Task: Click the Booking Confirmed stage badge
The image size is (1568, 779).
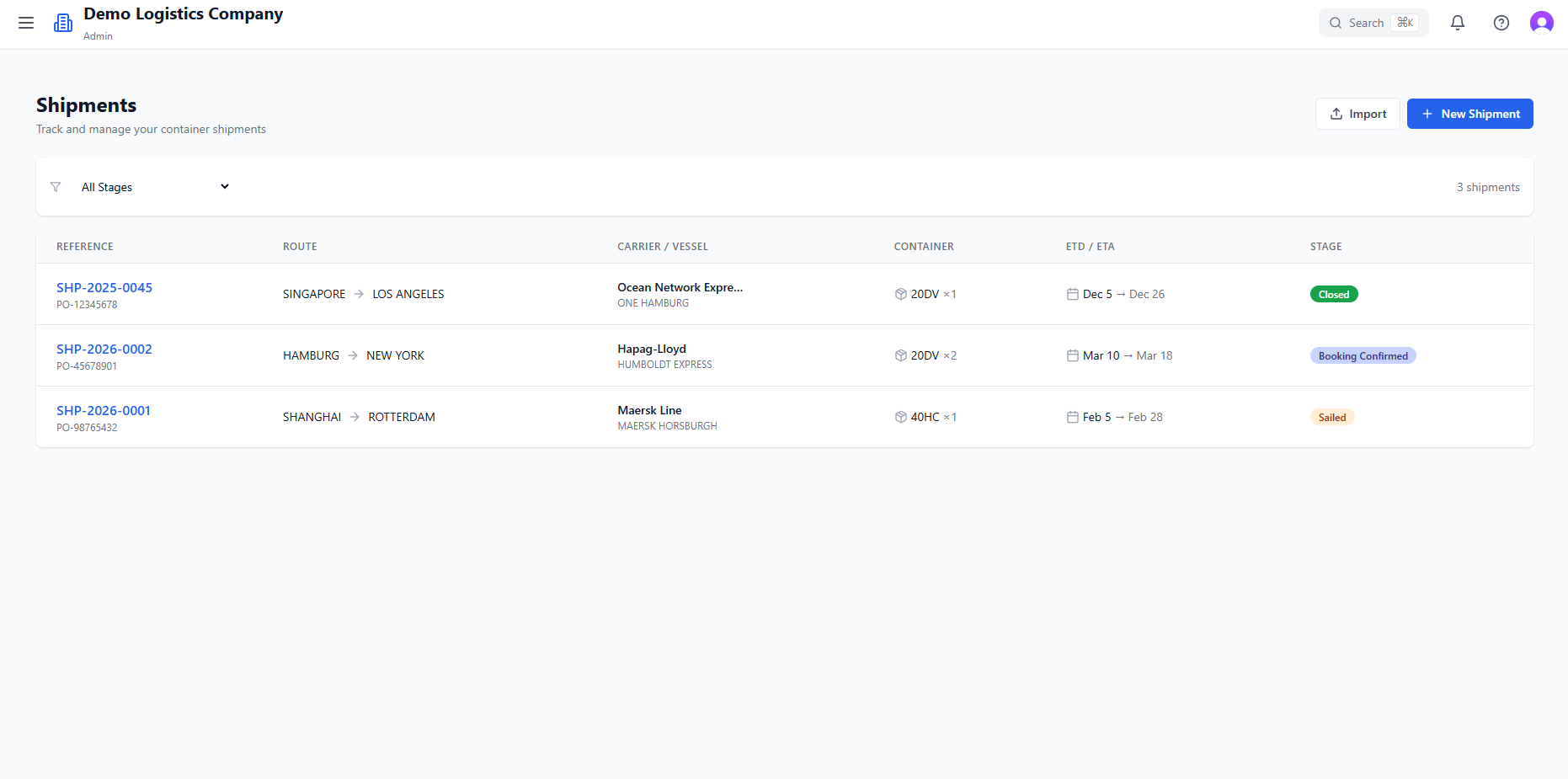Action: click(x=1363, y=355)
